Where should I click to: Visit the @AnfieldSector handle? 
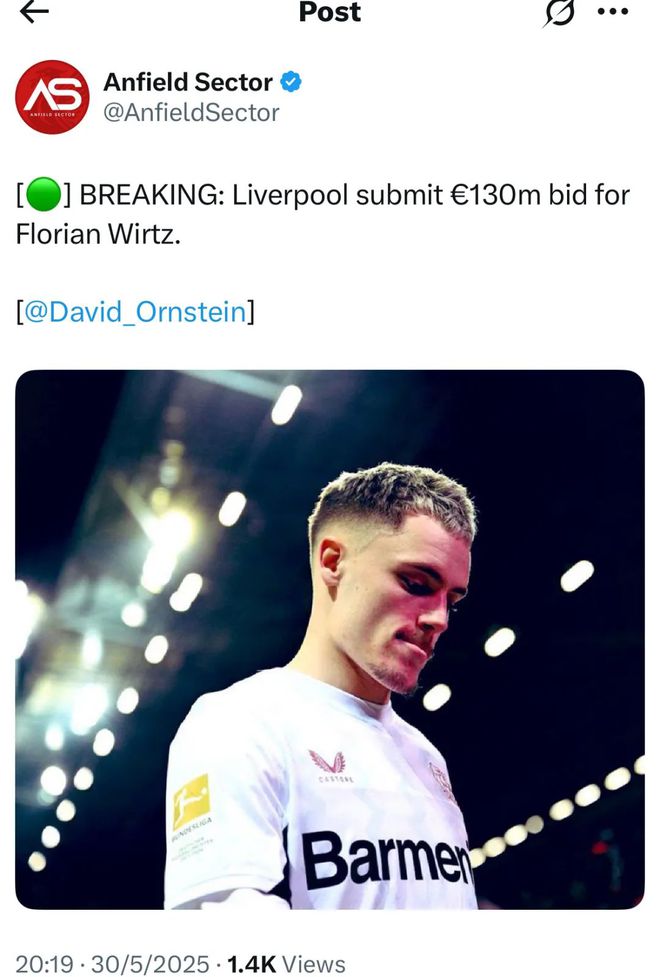click(191, 113)
